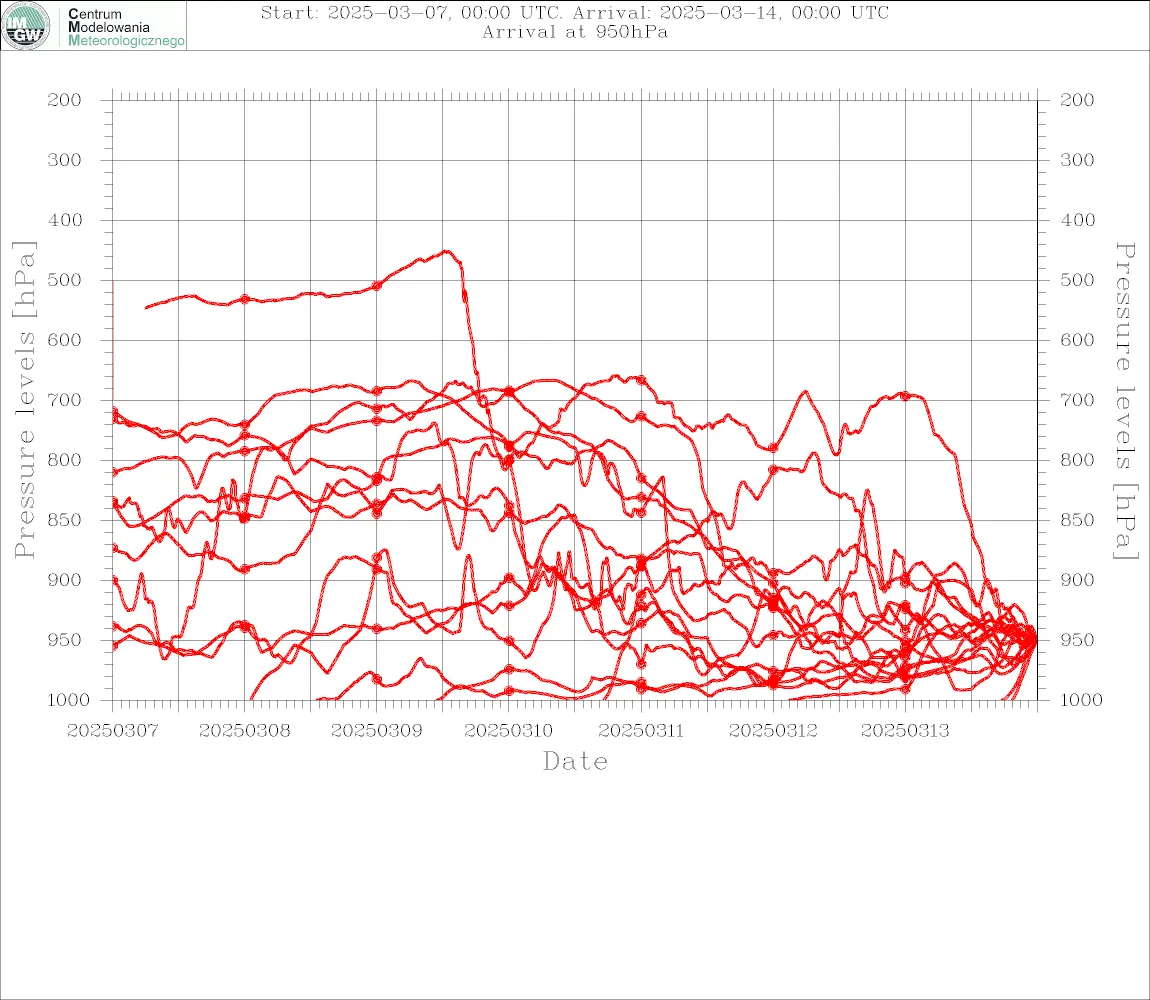Select the start and arrival time title line
This screenshot has height=1000, width=1150.
pos(575,12)
